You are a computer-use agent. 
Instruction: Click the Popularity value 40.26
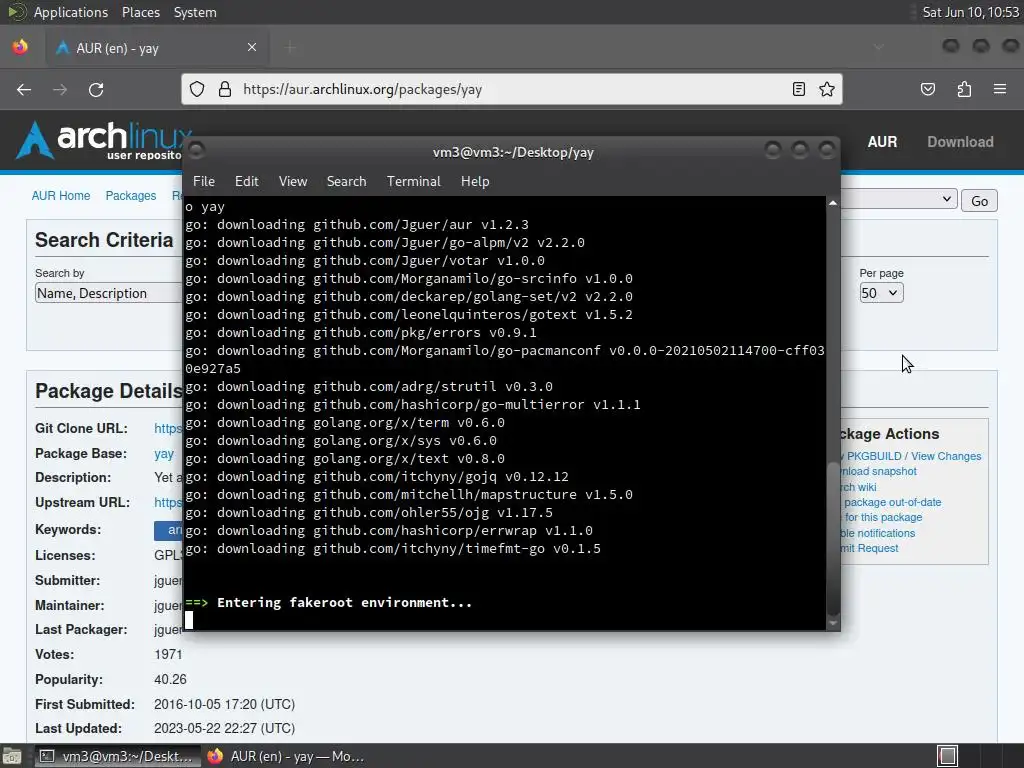point(170,679)
